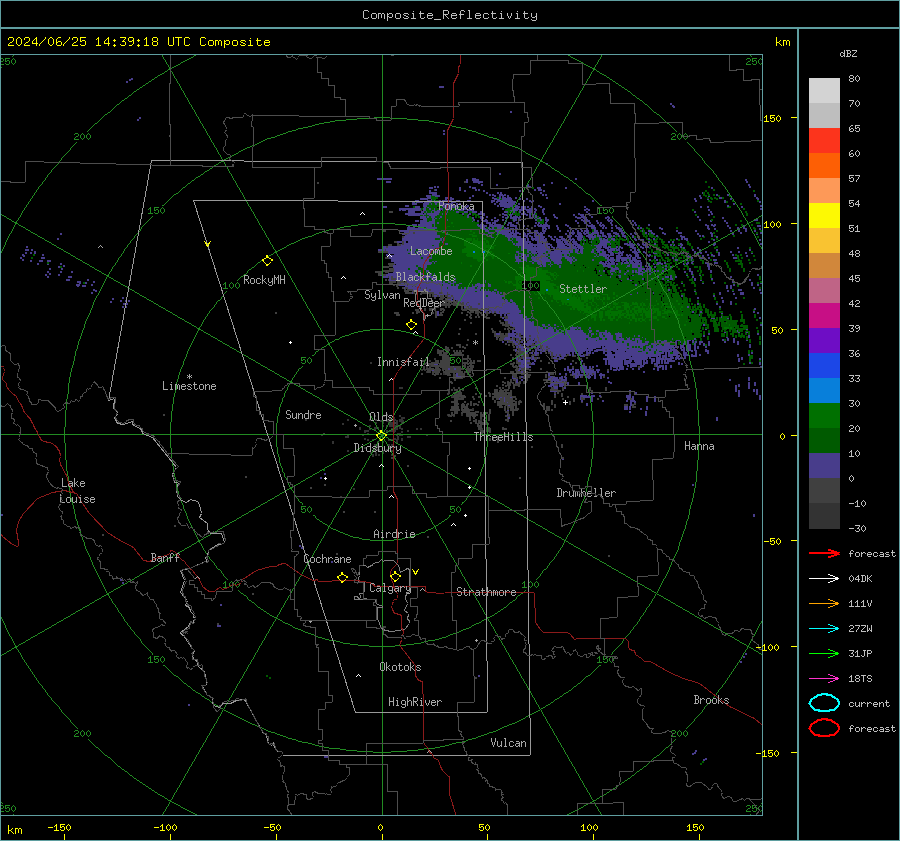Click the RedDeer label
This screenshot has height=841, width=900.
pyautogui.click(x=424, y=303)
